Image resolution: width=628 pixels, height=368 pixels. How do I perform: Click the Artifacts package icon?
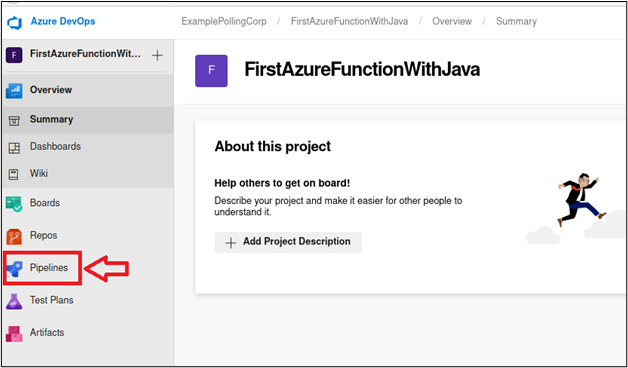[x=14, y=334]
